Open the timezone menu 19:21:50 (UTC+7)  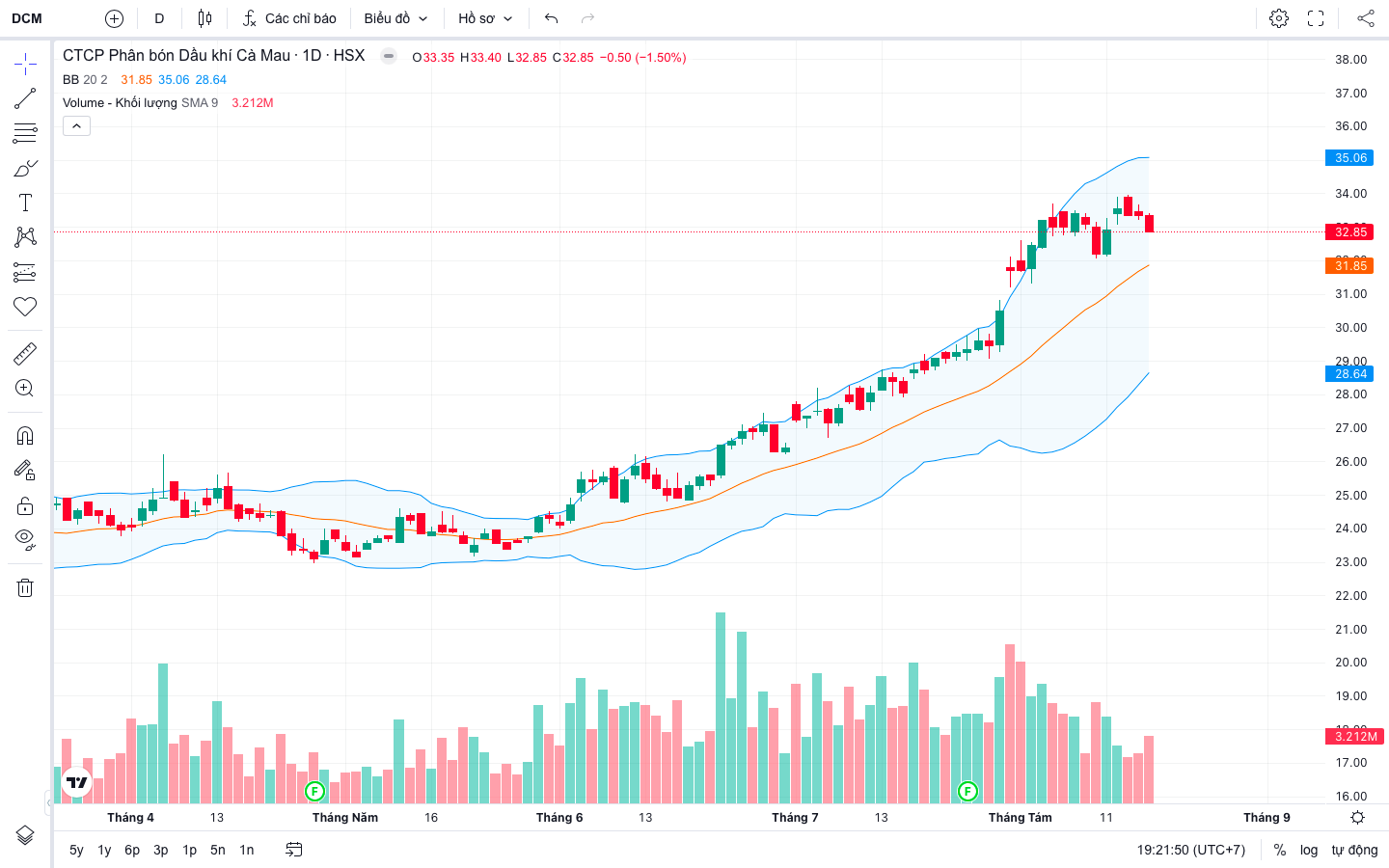point(1191,850)
